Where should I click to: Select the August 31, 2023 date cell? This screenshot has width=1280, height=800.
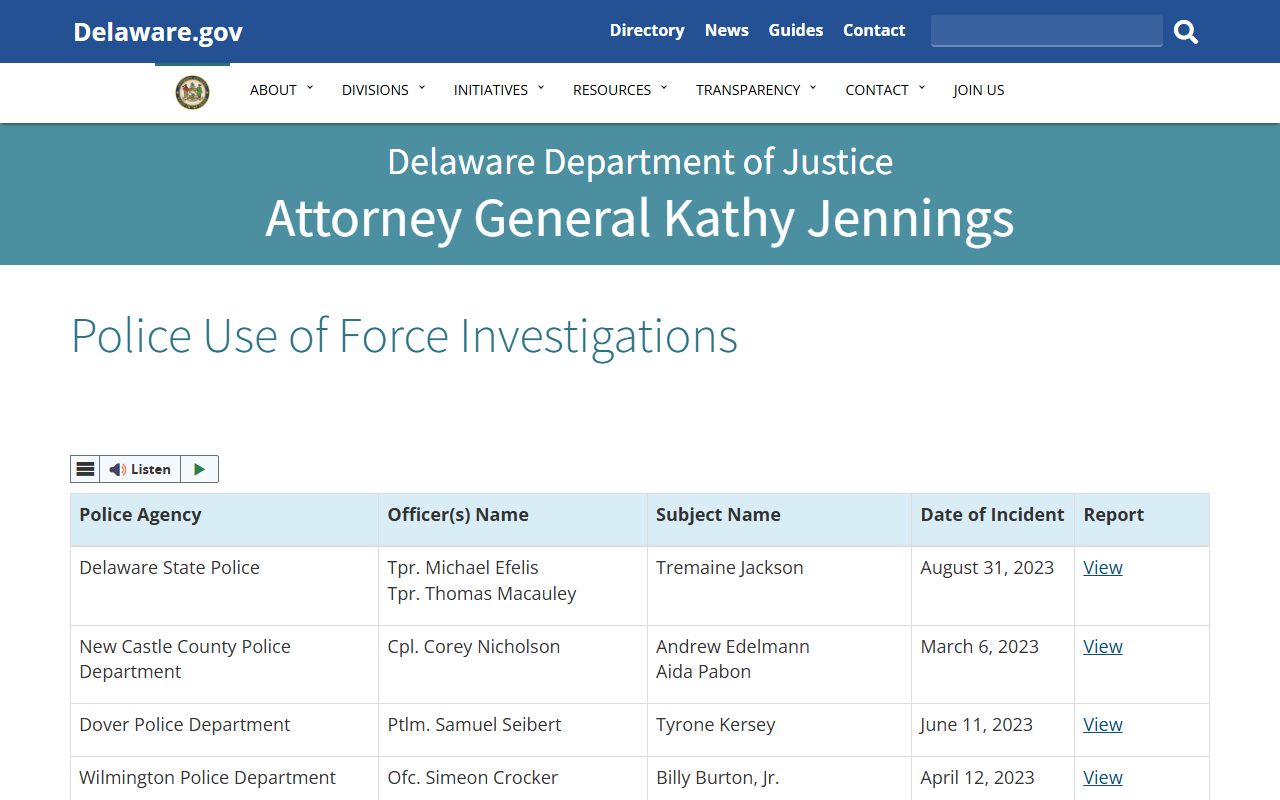pos(993,586)
